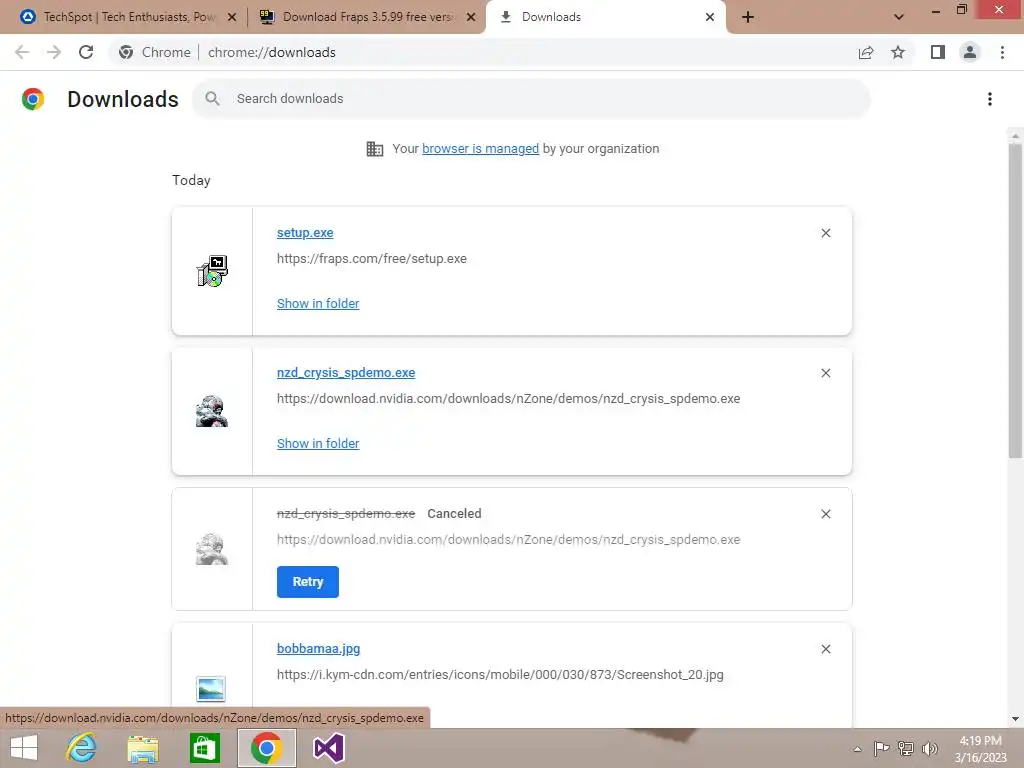Viewport: 1024px width, 768px height.
Task: Open Chrome three-dot main menu
Action: pyautogui.click(x=1002, y=52)
